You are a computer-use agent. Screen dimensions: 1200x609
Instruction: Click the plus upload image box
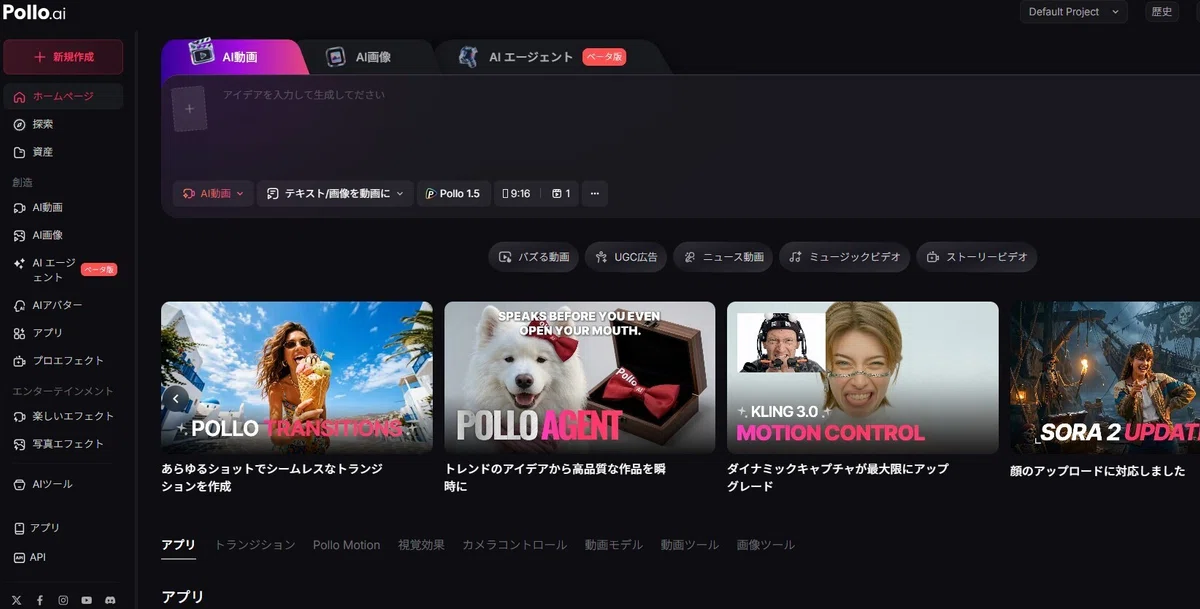189,108
